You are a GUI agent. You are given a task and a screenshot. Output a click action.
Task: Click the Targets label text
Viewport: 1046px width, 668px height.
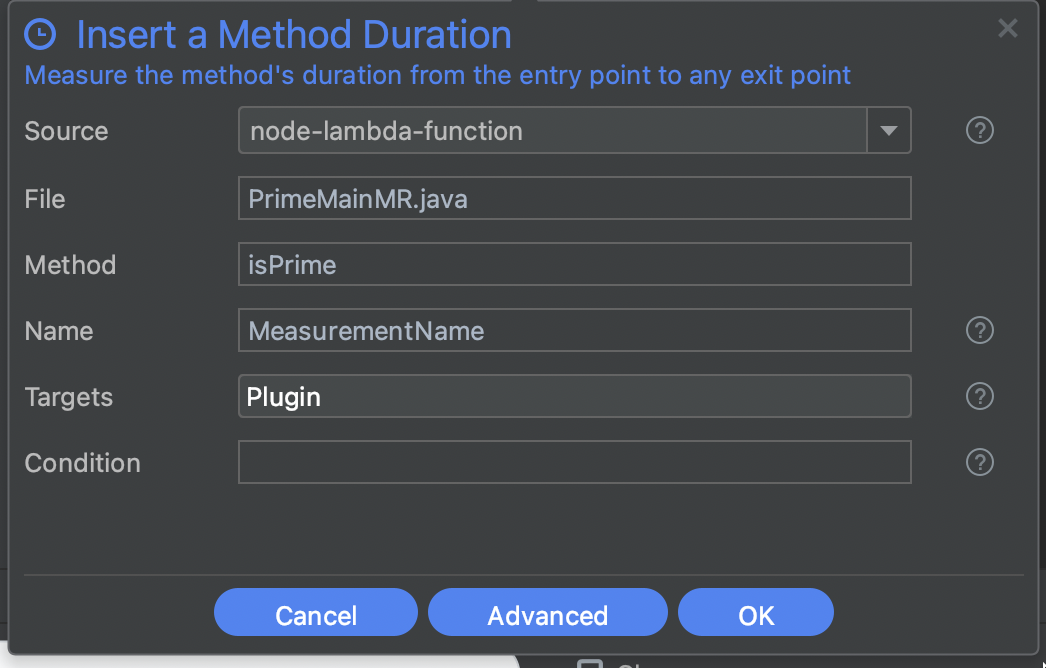68,397
